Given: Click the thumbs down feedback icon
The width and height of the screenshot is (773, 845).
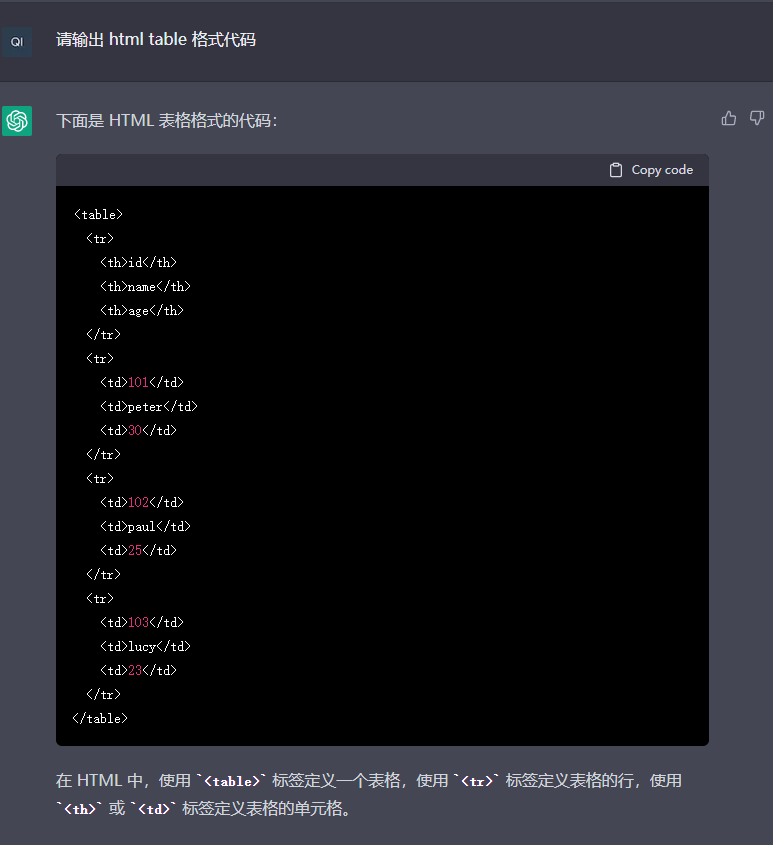Looking at the screenshot, I should [757, 118].
